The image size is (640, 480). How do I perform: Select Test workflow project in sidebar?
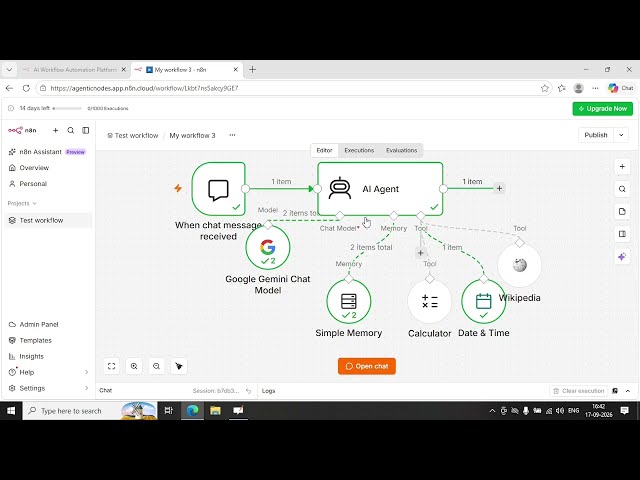pyautogui.click(x=48, y=220)
